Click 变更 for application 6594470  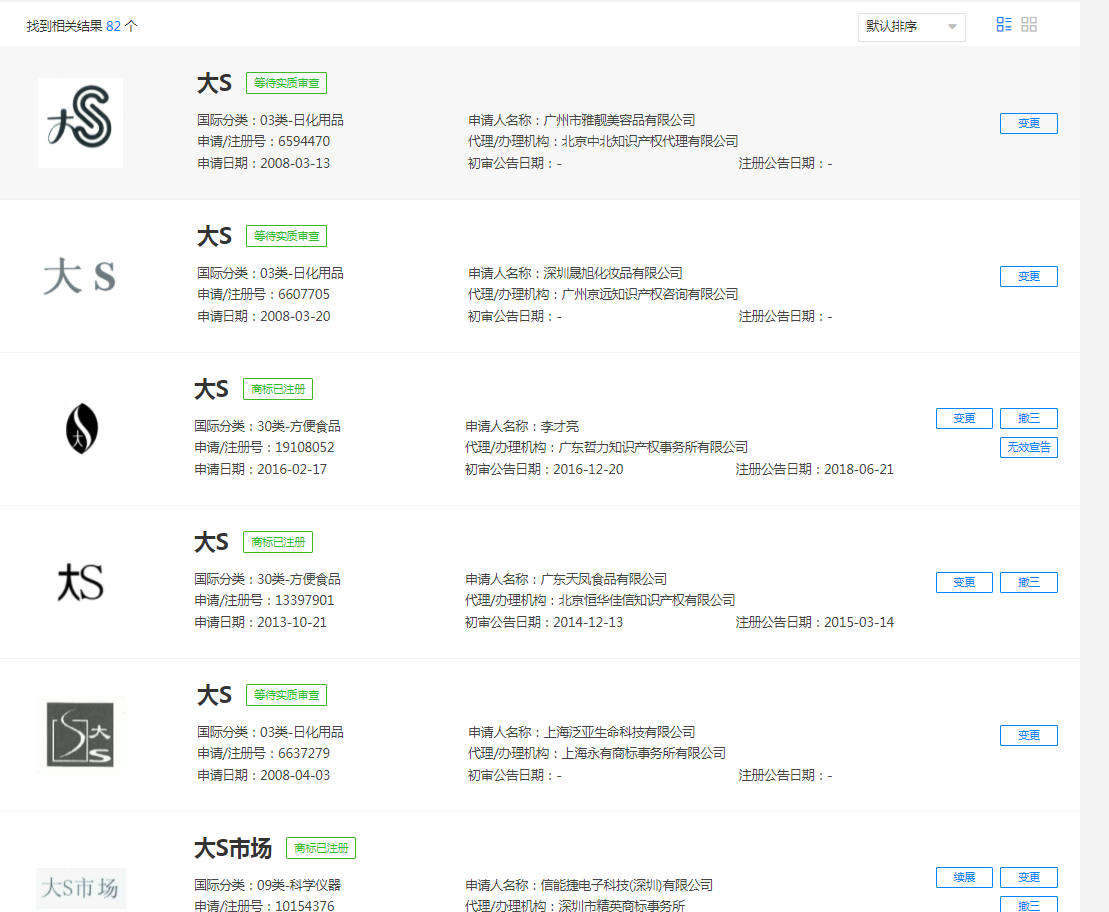(x=1028, y=123)
